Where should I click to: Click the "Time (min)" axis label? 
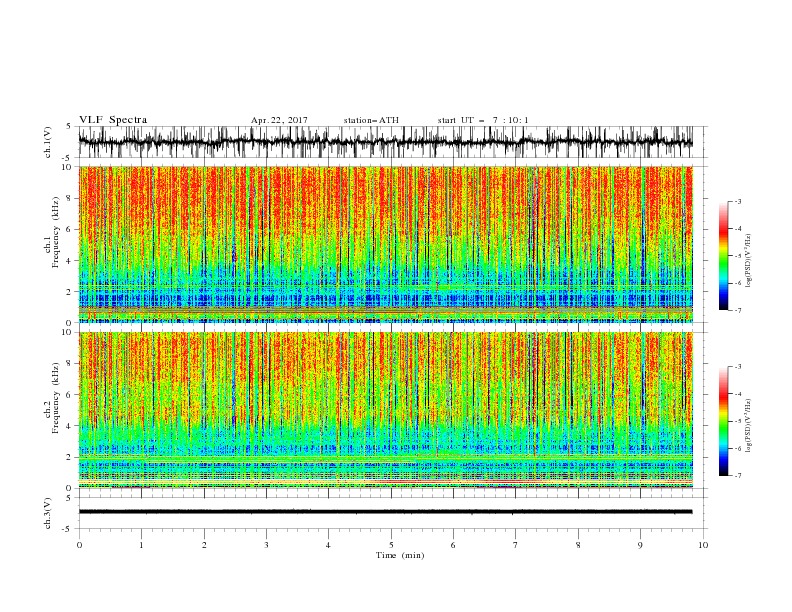click(400, 555)
